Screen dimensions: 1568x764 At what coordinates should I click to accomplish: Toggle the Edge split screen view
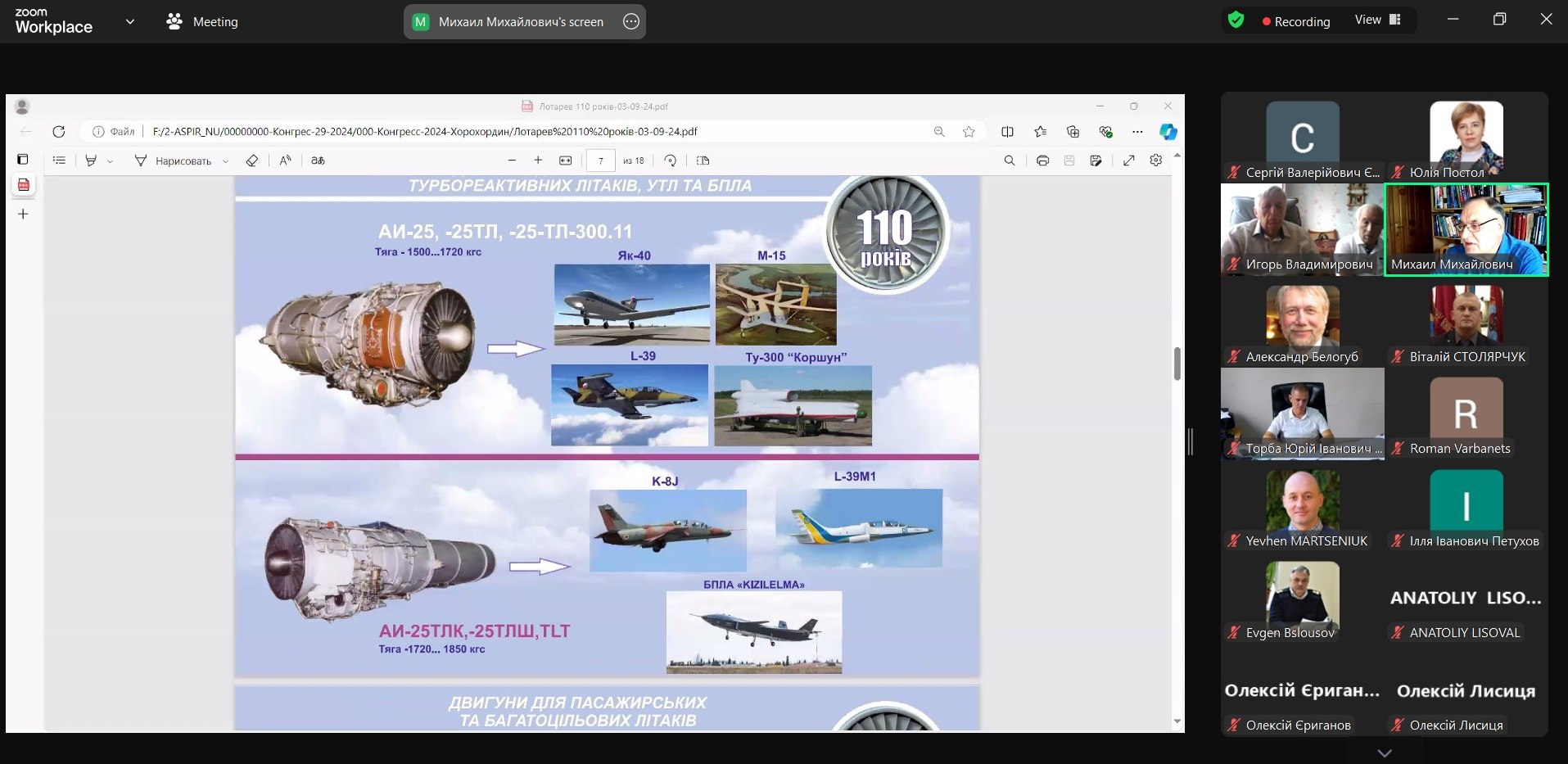pyautogui.click(x=1007, y=132)
